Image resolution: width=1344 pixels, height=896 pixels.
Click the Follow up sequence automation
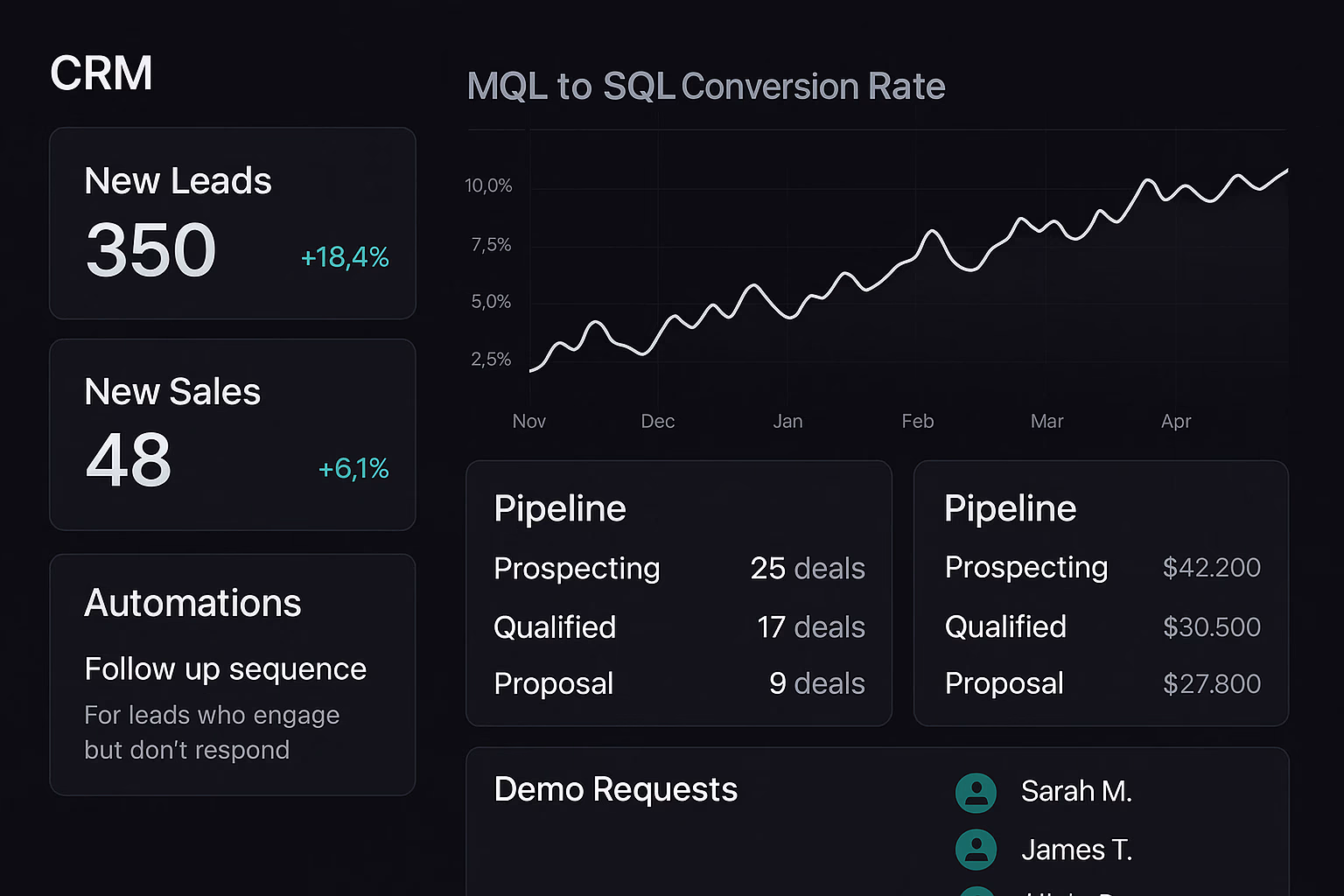[225, 669]
